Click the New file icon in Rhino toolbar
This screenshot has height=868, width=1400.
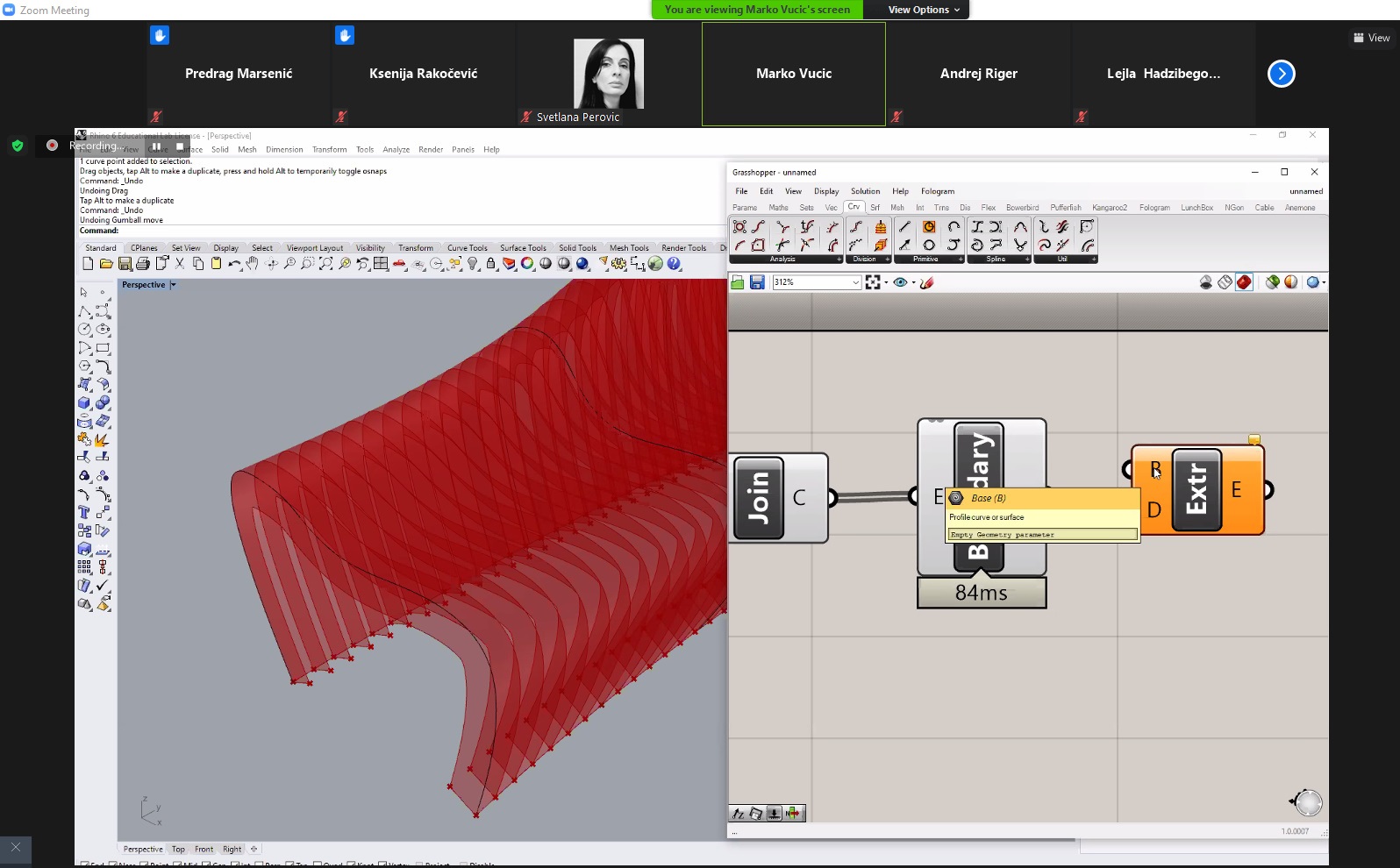coord(88,263)
